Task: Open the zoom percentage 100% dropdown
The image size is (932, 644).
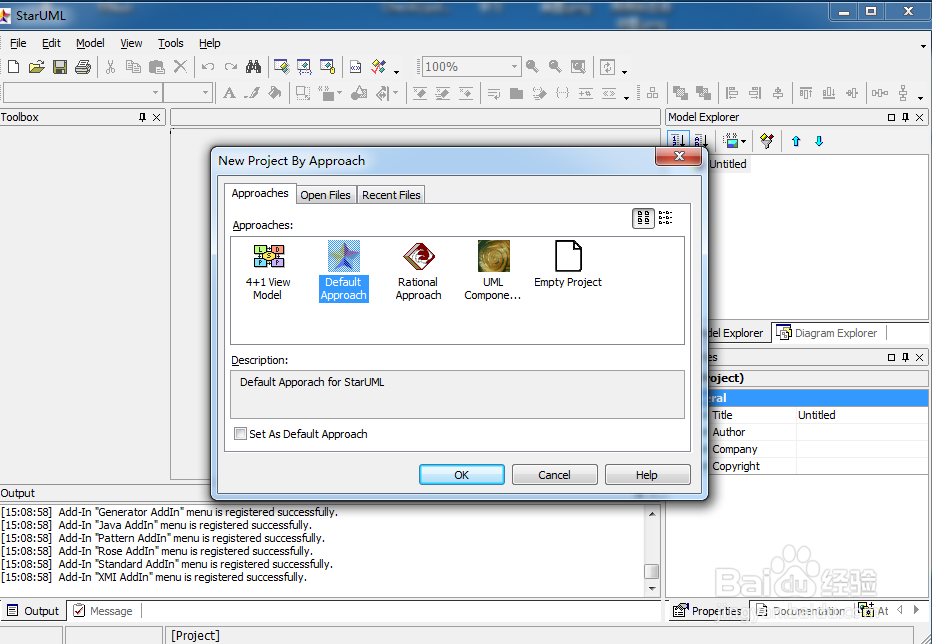Action: 514,67
